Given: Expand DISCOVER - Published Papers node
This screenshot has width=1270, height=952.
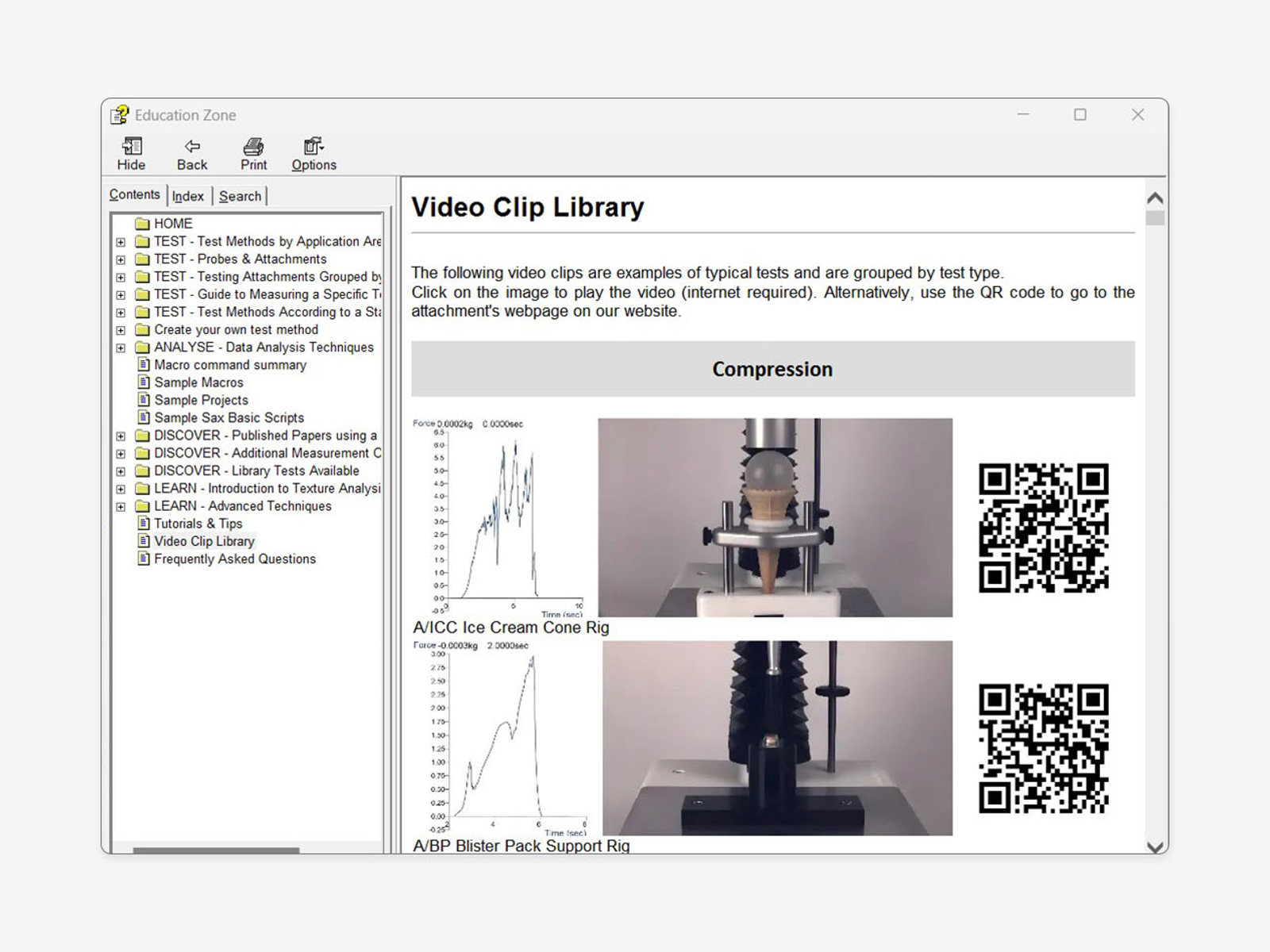Looking at the screenshot, I should coord(121,436).
